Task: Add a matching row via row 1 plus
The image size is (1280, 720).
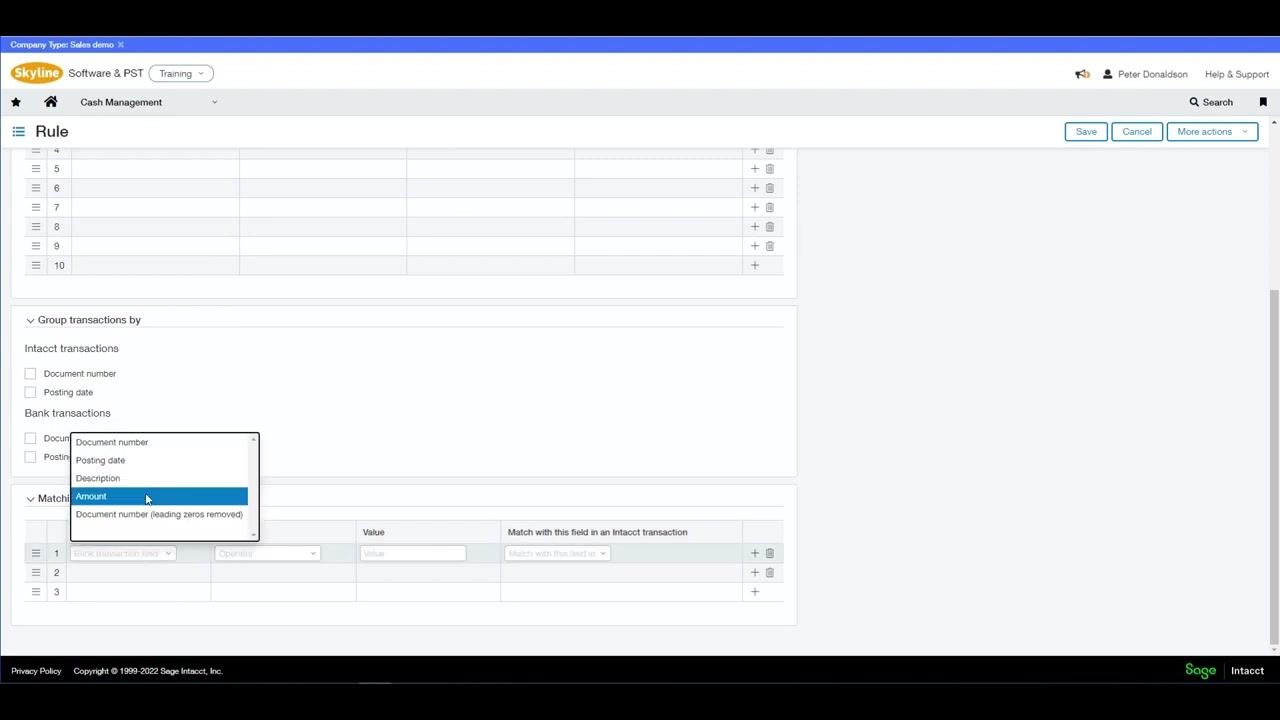Action: [755, 553]
